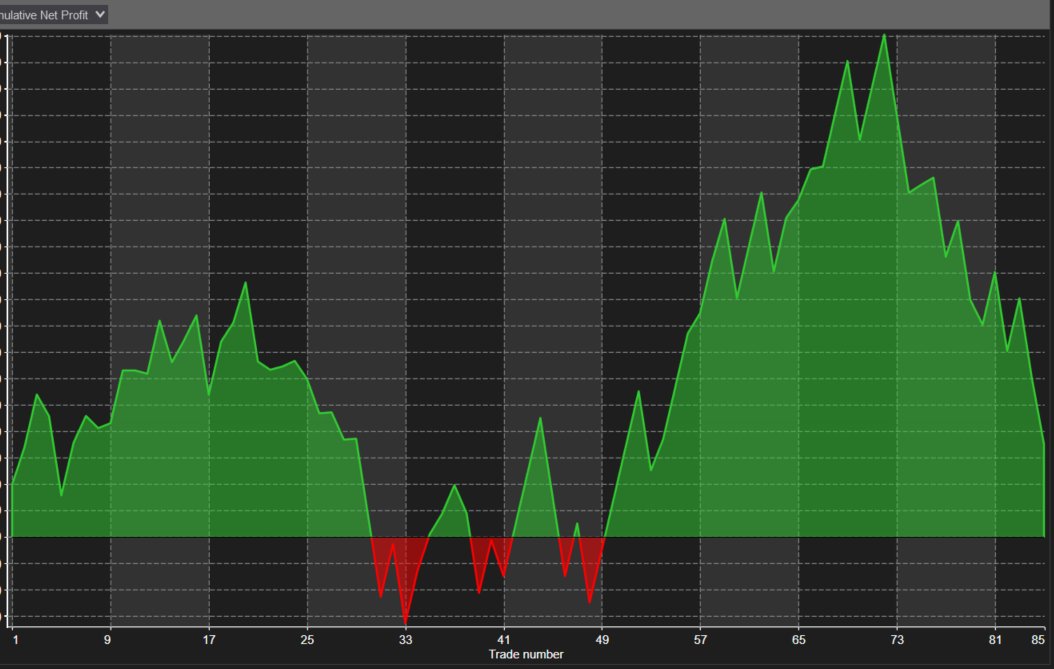The height and width of the screenshot is (669, 1054).
Task: Click the highest profit peak on chart
Action: click(x=884, y=35)
